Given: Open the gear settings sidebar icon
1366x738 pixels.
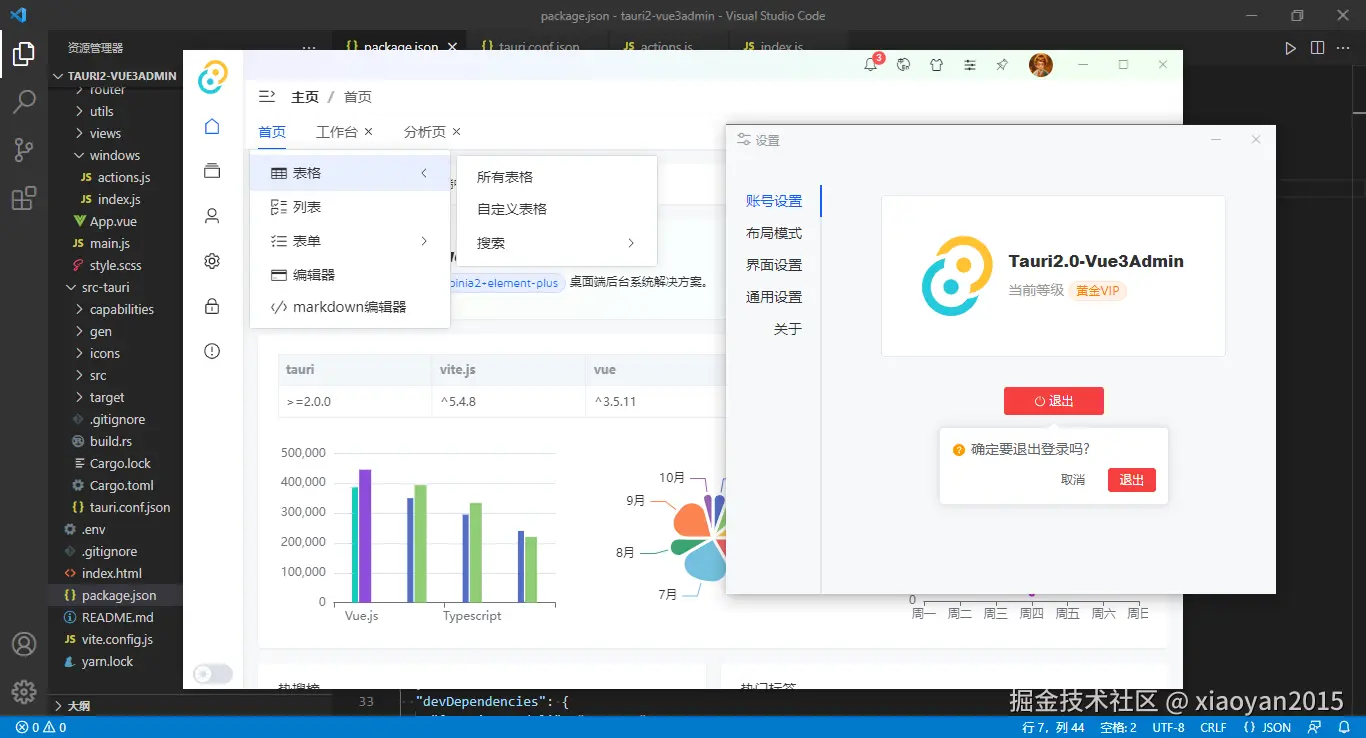Looking at the screenshot, I should pos(212,261).
